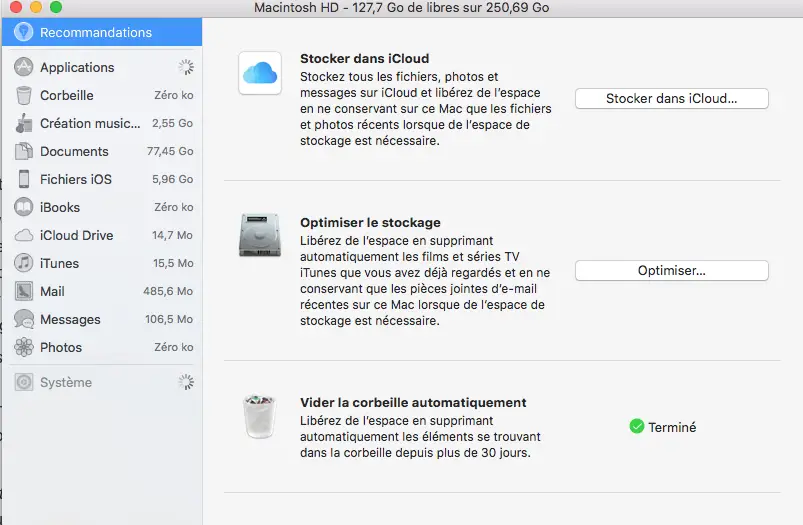Click the 2,55 Go size value
The width and height of the screenshot is (803, 525).
tap(172, 123)
